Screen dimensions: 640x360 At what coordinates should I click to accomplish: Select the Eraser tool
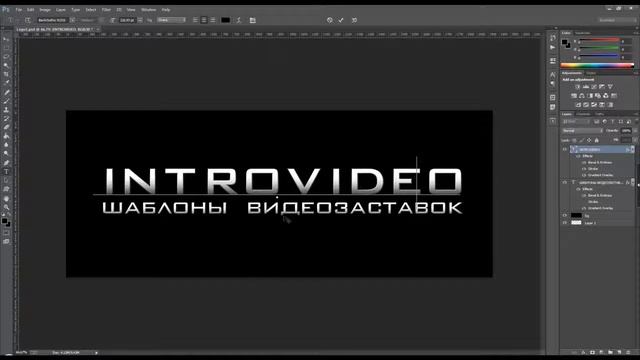[6, 127]
